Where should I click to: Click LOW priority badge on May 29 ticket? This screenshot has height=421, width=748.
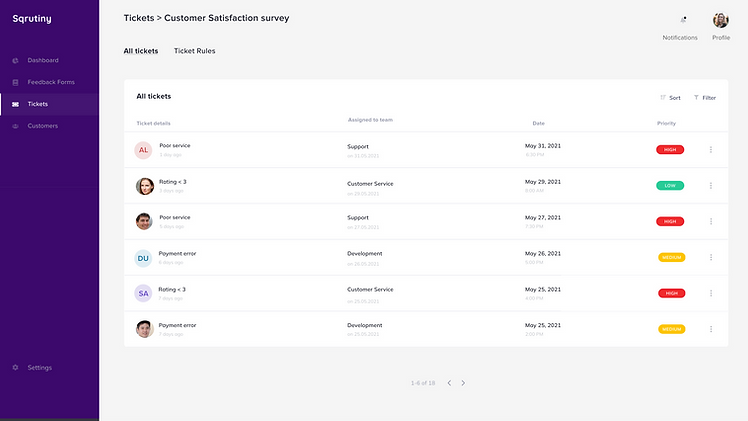point(670,185)
